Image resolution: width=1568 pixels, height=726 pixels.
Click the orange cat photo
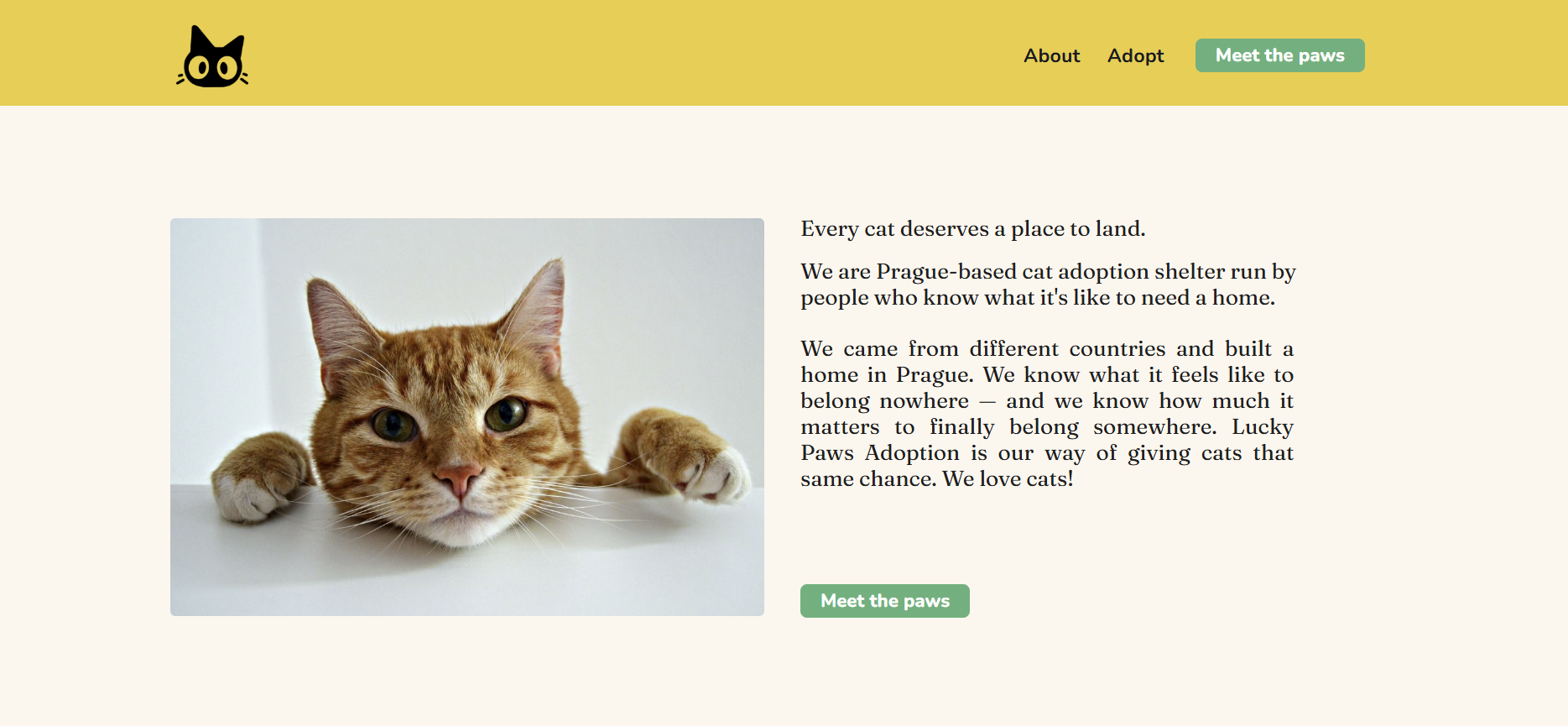pos(467,417)
